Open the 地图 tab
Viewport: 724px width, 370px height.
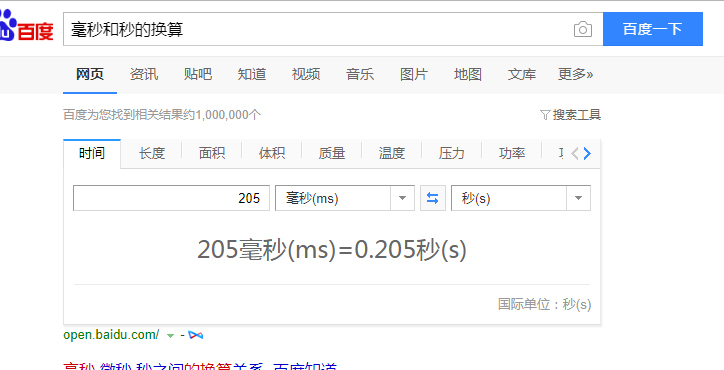(468, 74)
